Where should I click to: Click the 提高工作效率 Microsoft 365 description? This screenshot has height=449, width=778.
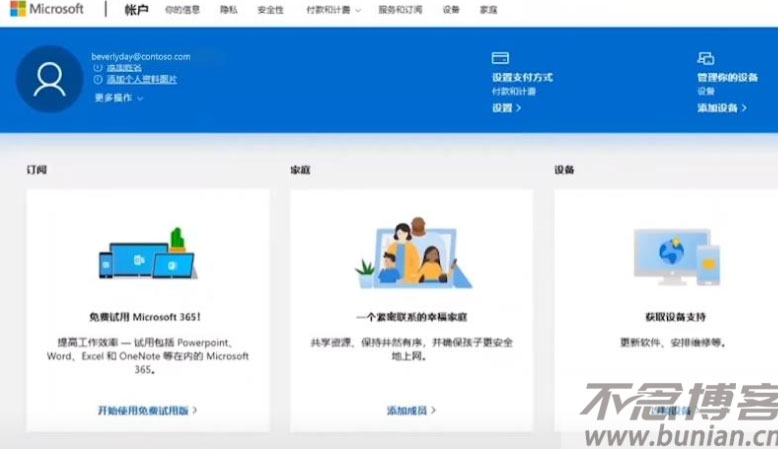click(x=147, y=356)
